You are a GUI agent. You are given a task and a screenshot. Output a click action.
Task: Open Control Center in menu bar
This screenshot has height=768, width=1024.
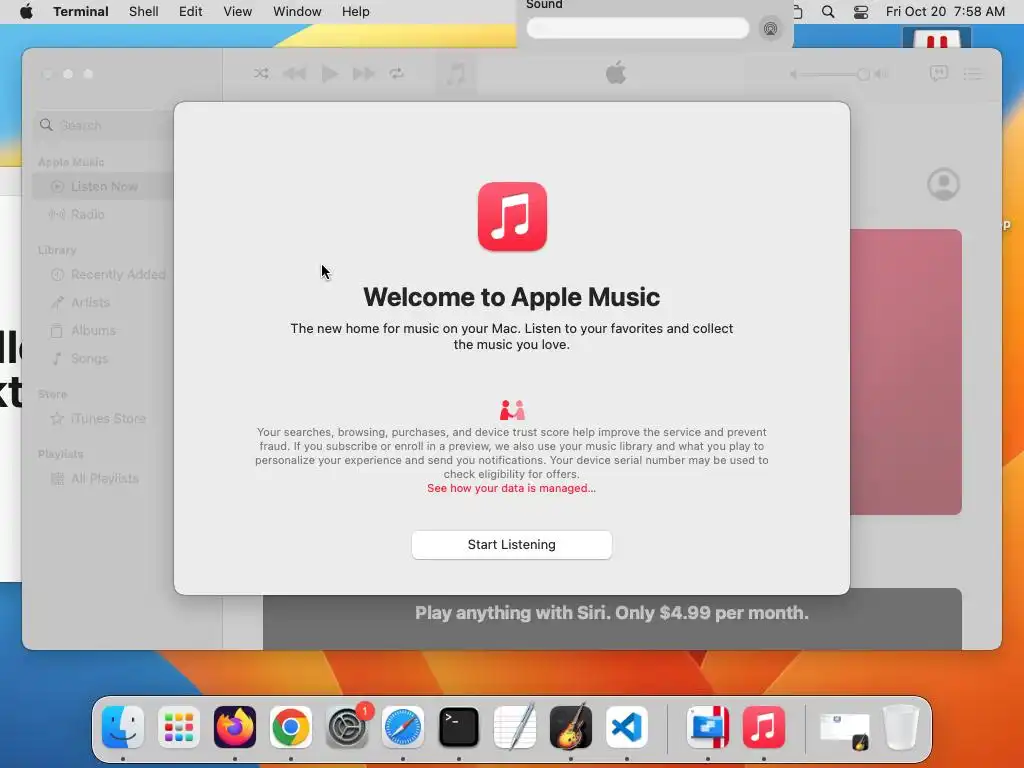(861, 12)
